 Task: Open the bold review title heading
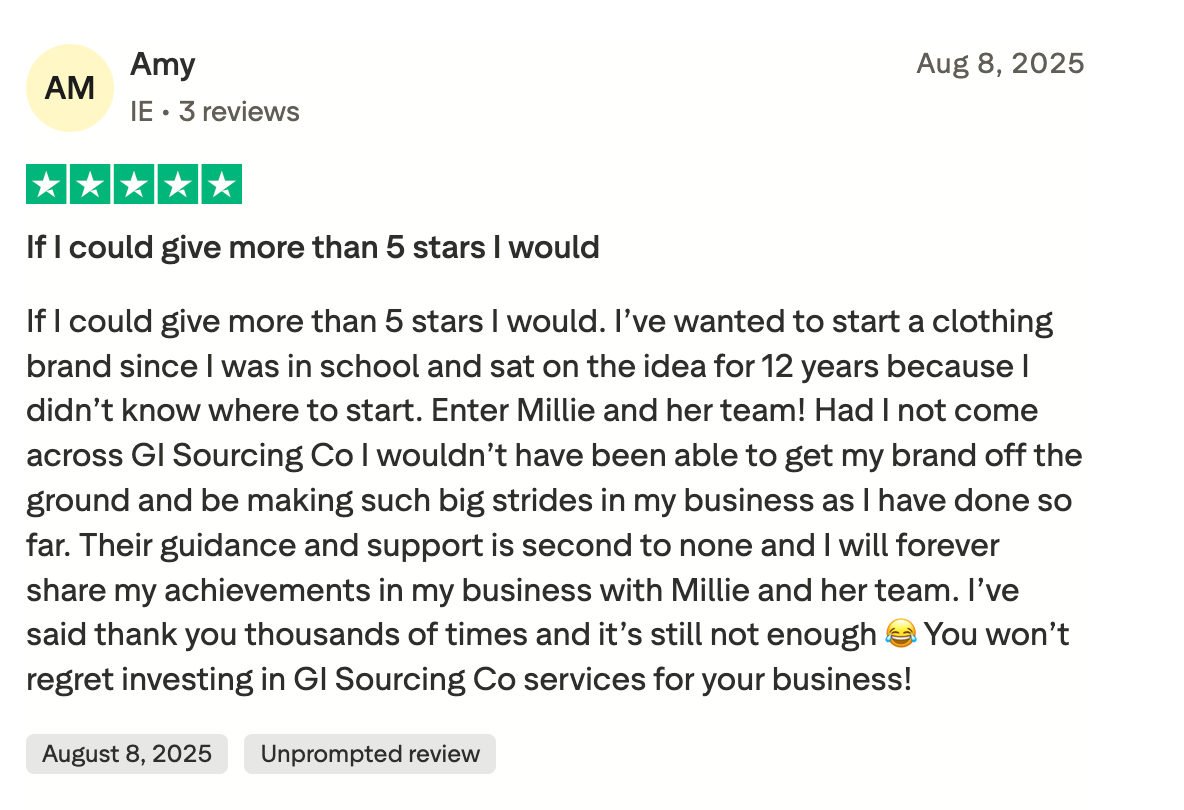tap(313, 248)
